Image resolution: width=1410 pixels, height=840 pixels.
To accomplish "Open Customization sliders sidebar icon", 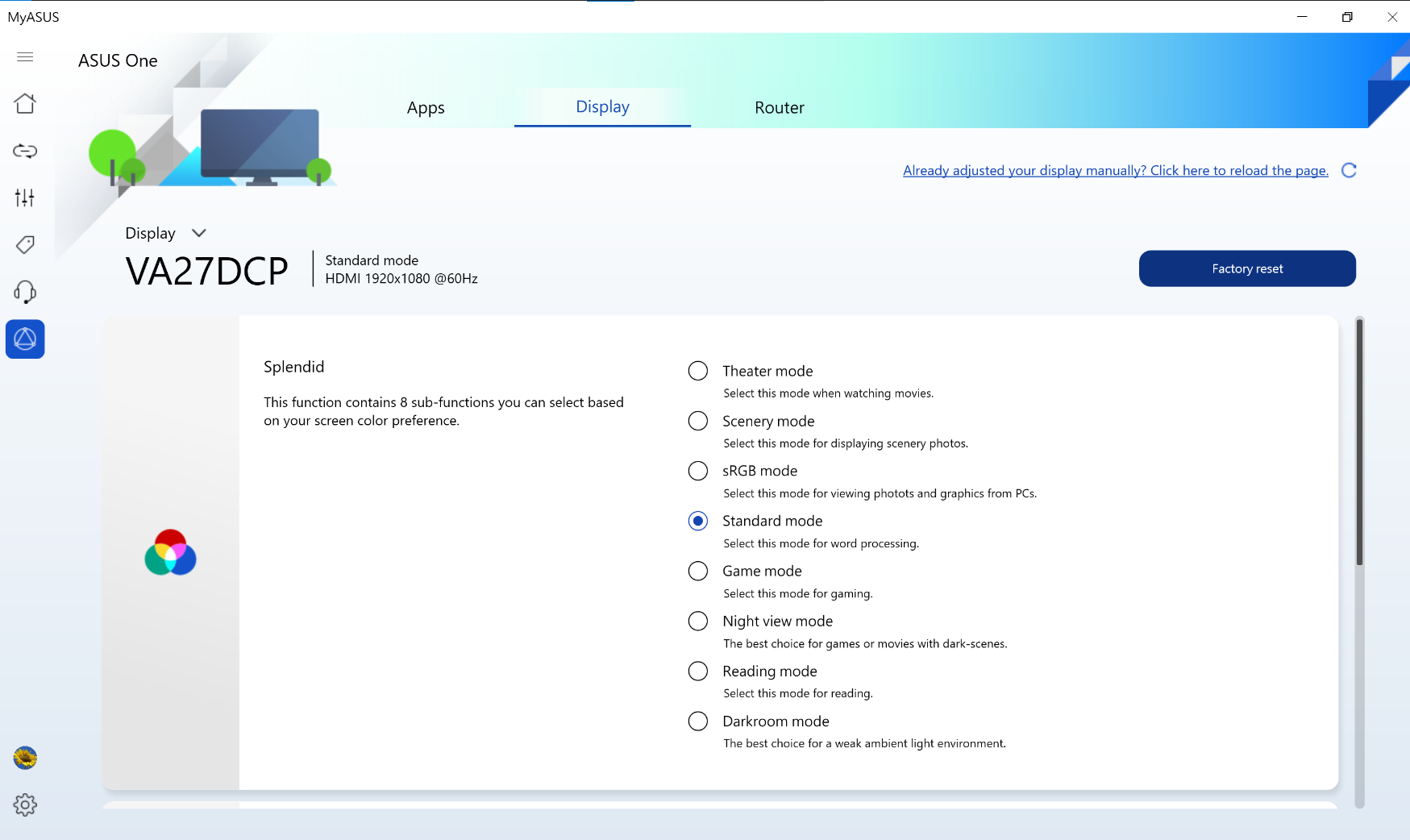I will 25,198.
